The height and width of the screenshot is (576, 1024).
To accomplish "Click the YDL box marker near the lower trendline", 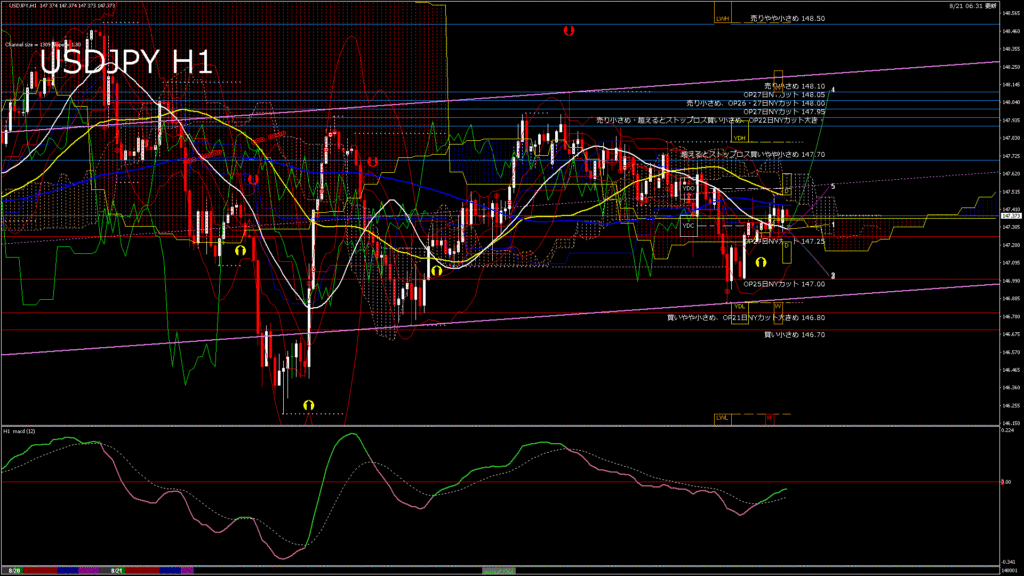I will point(739,306).
